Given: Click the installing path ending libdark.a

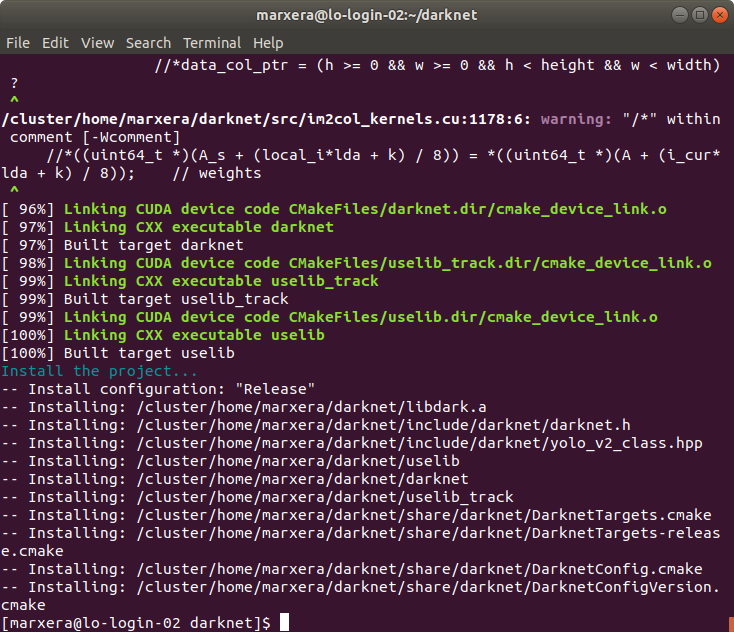Looking at the screenshot, I should tap(311, 407).
